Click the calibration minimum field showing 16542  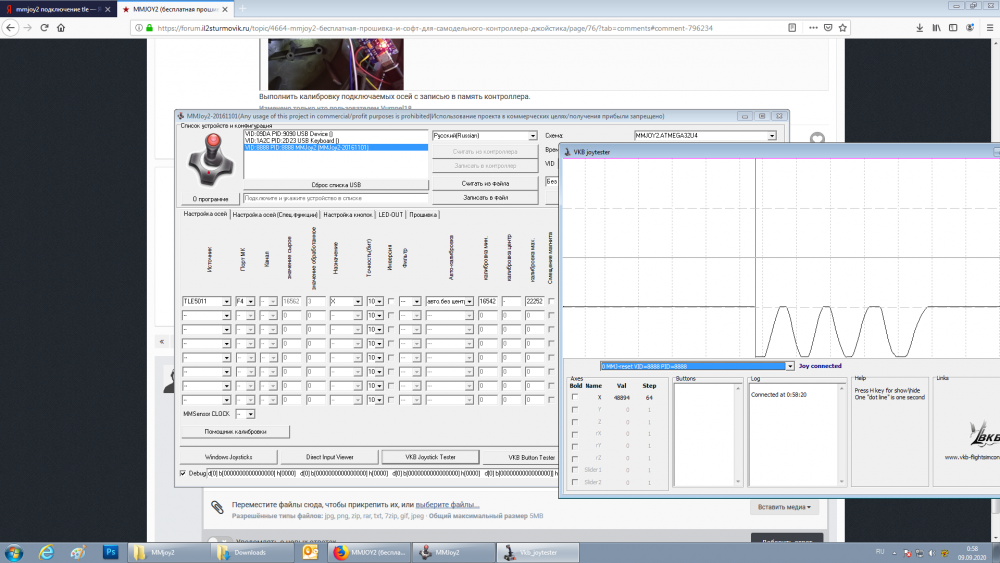pyautogui.click(x=488, y=300)
